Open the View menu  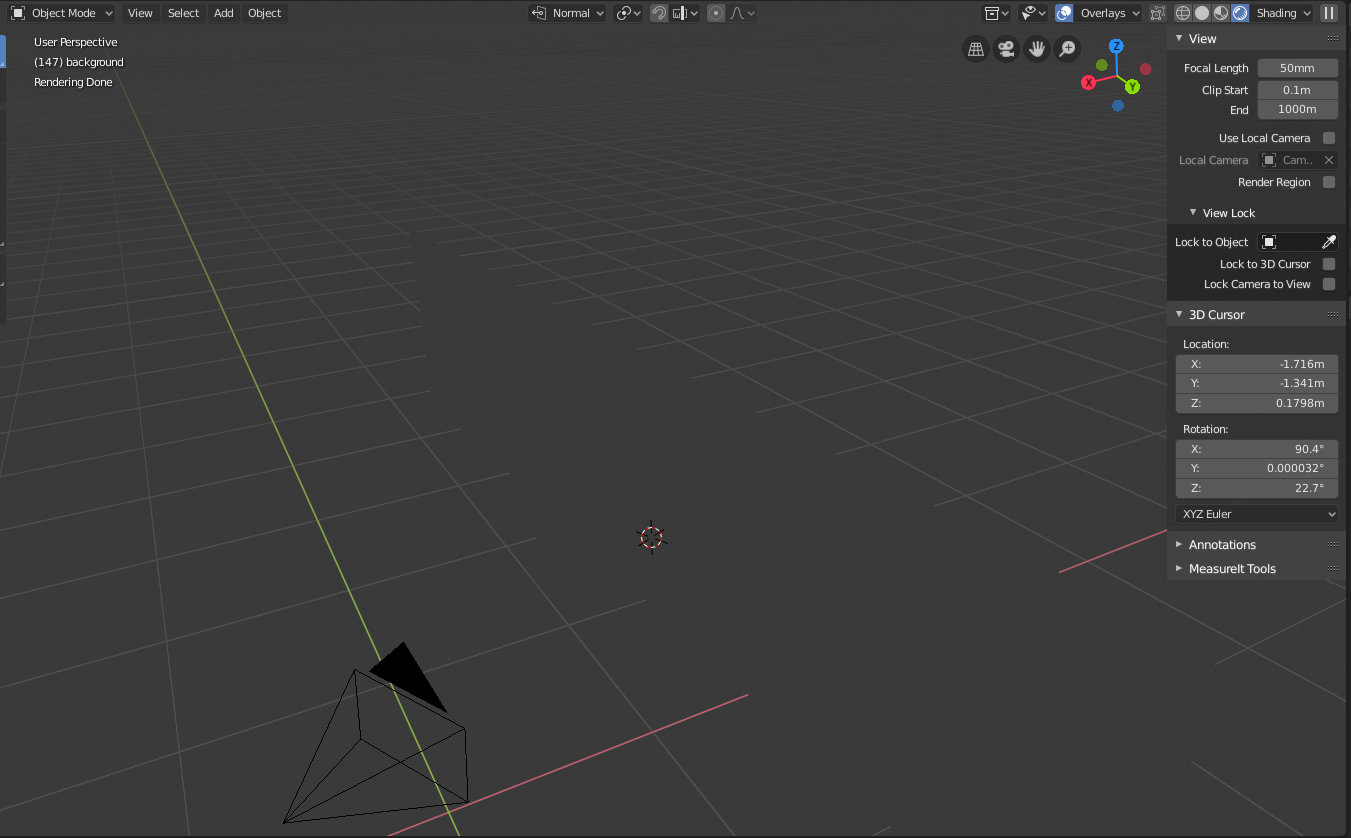coord(140,13)
